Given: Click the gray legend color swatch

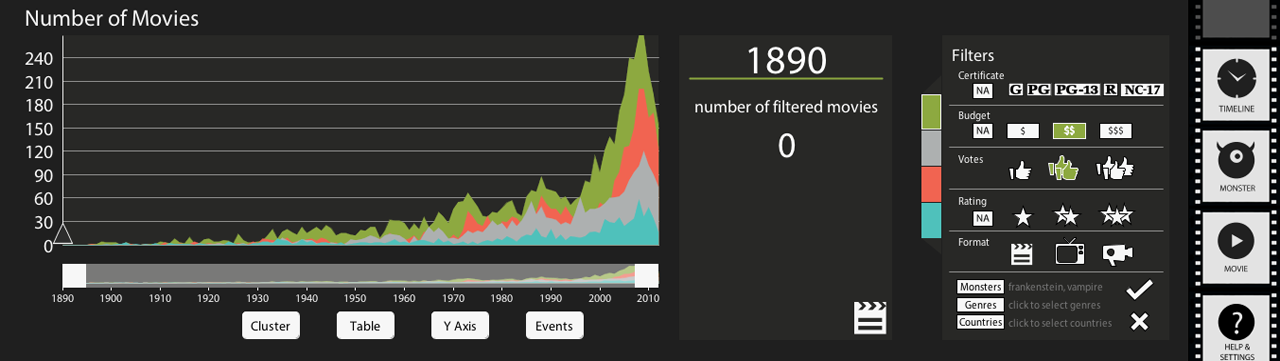Looking at the screenshot, I should (x=931, y=148).
